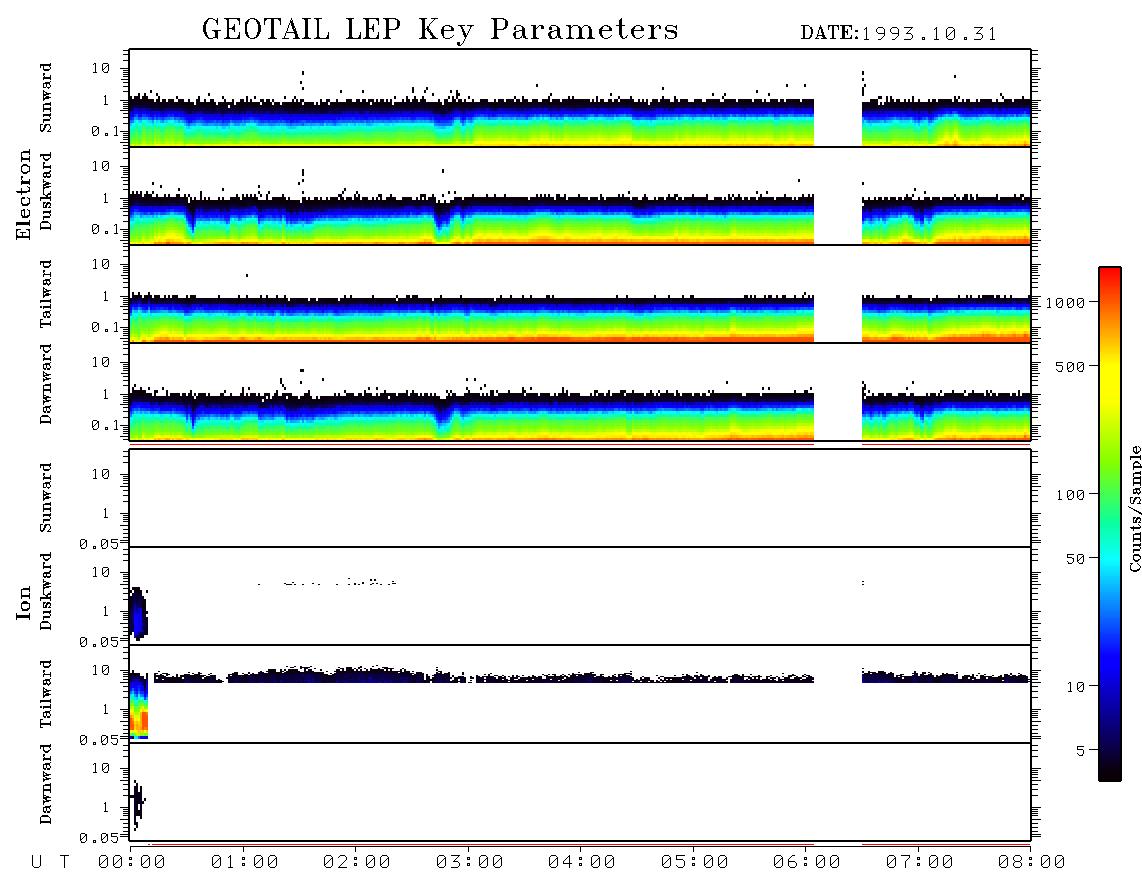Select the '03:00' time tick label

pyautogui.click(x=470, y=862)
